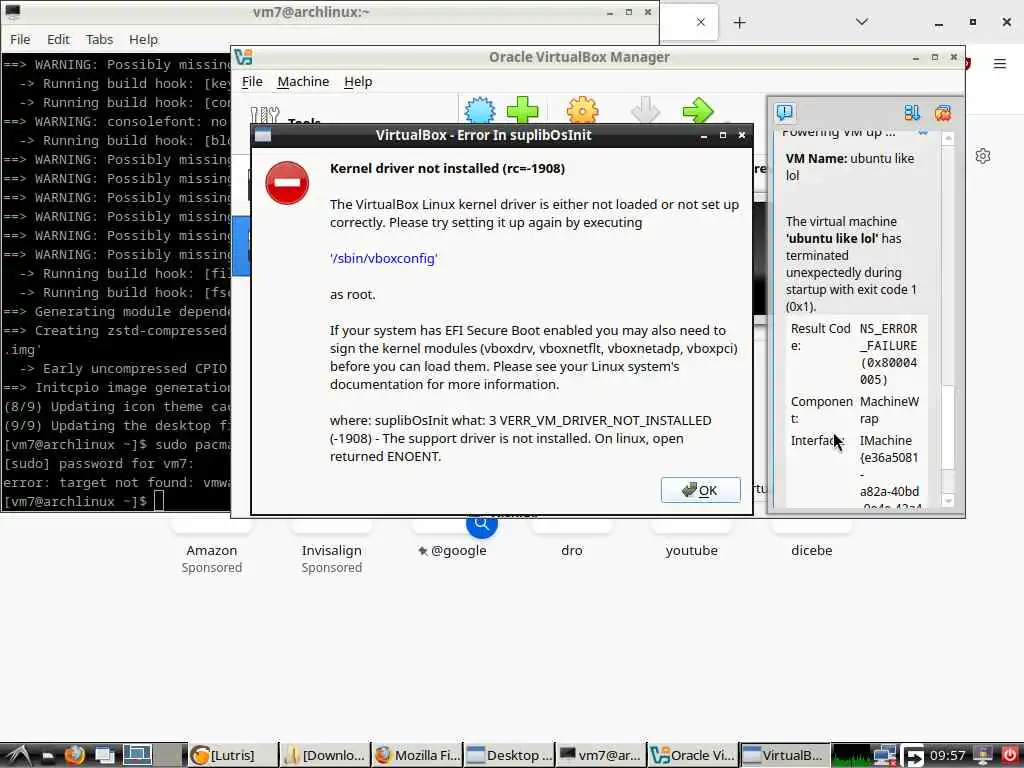The width and height of the screenshot is (1024, 768).
Task: Click the new tab page settings gear
Action: (983, 156)
